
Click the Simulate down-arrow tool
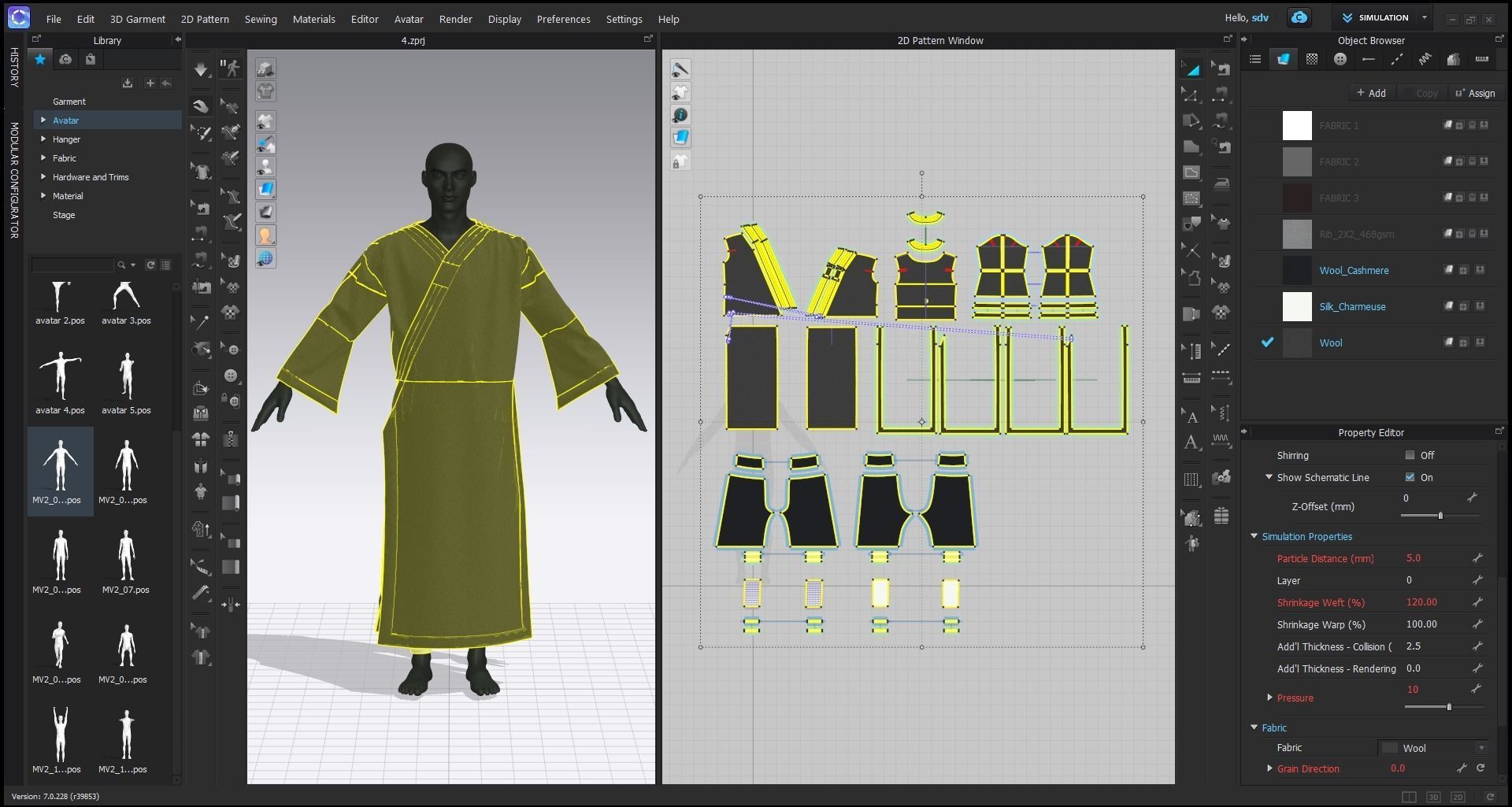pyautogui.click(x=202, y=69)
